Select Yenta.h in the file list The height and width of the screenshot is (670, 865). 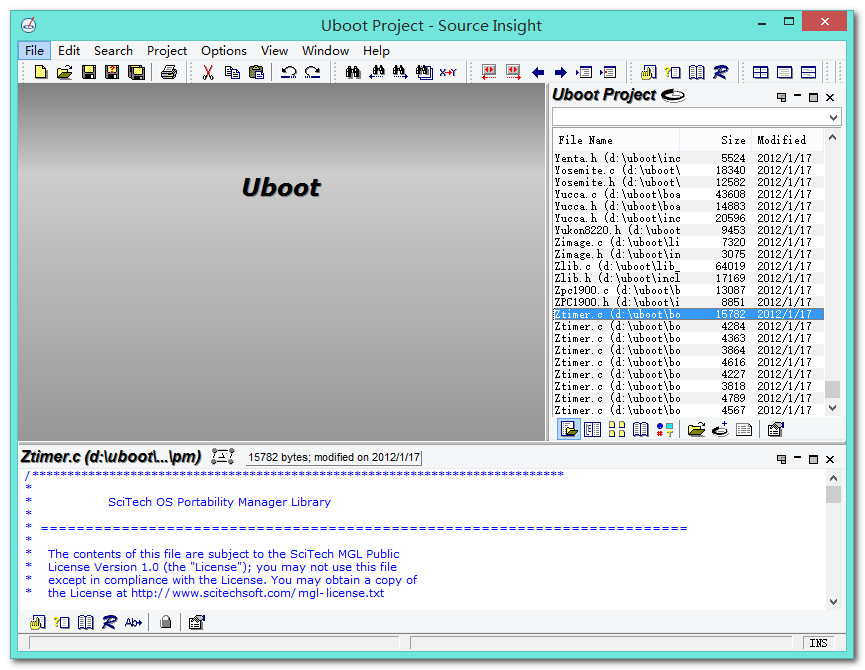click(x=688, y=158)
